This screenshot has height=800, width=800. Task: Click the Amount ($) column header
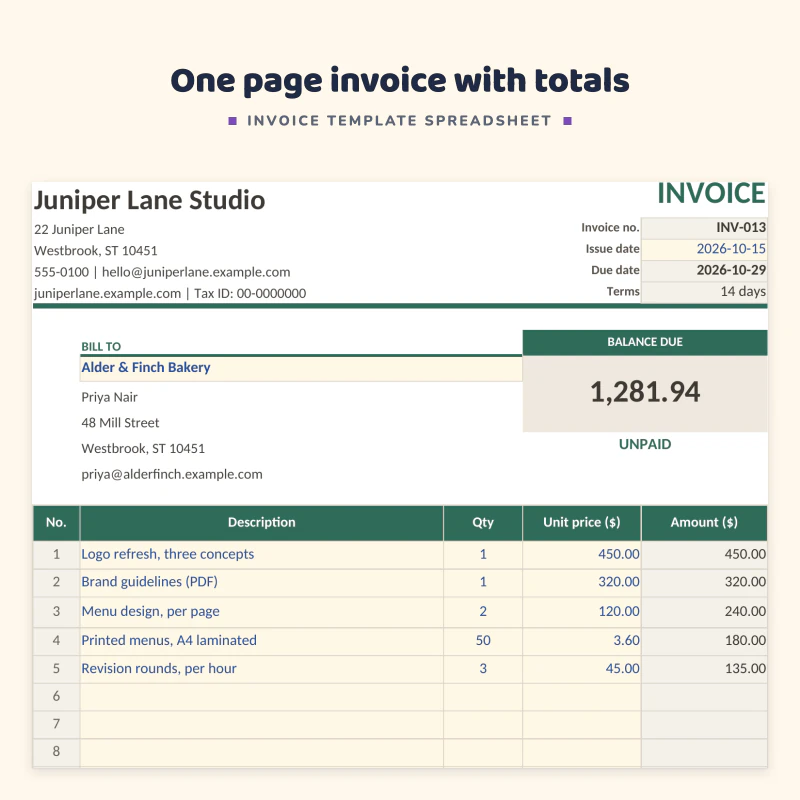[x=704, y=523]
